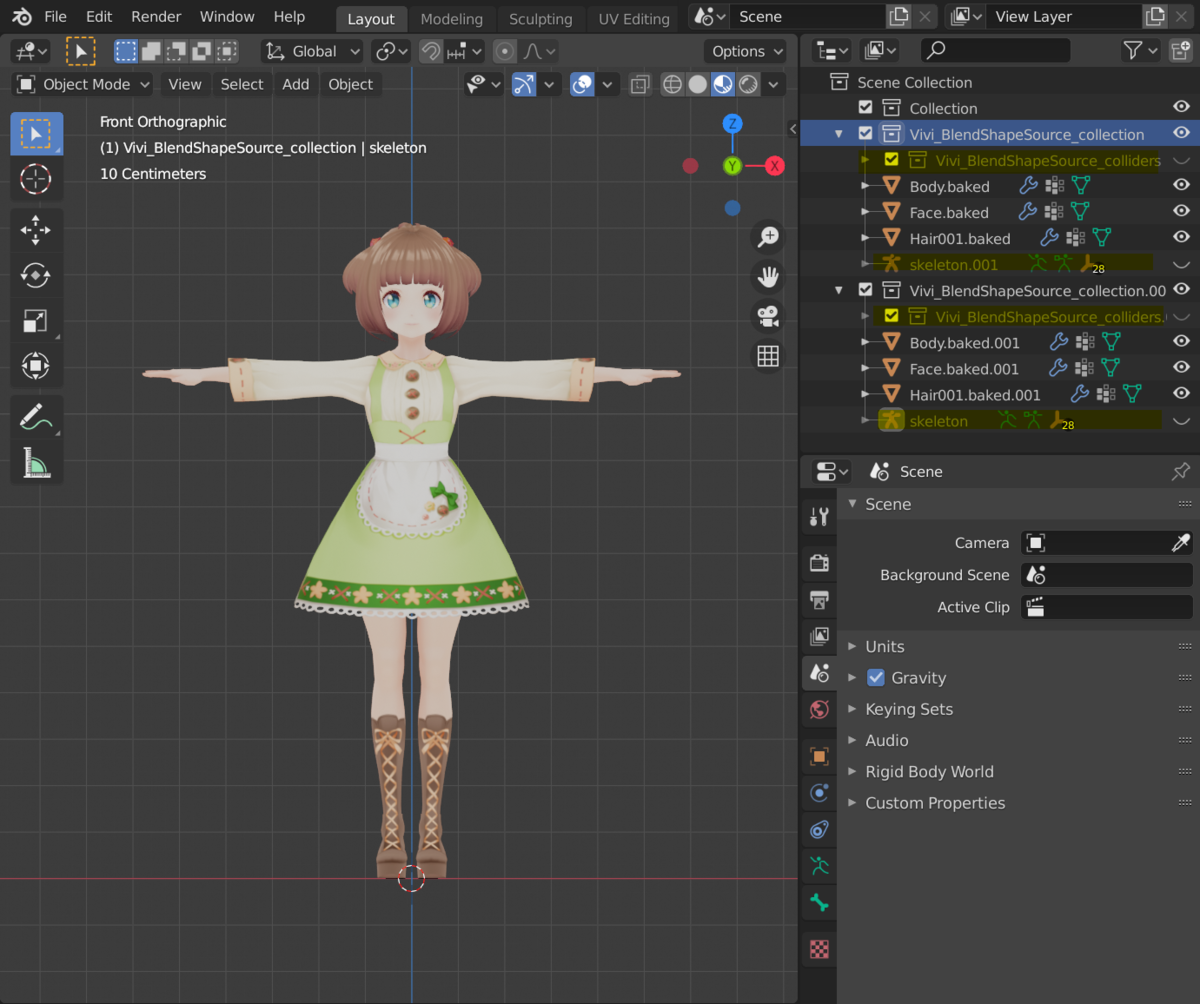Click the Camera eyedropper icon

coord(1181,543)
